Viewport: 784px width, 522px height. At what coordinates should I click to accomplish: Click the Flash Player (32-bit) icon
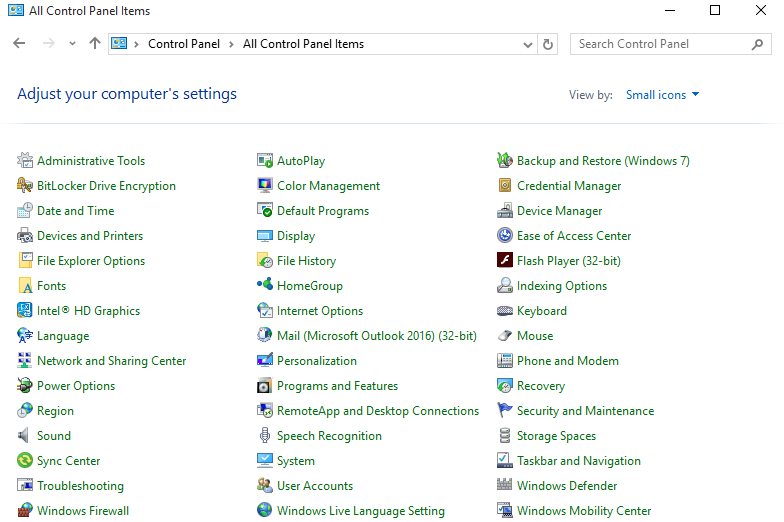(x=504, y=260)
